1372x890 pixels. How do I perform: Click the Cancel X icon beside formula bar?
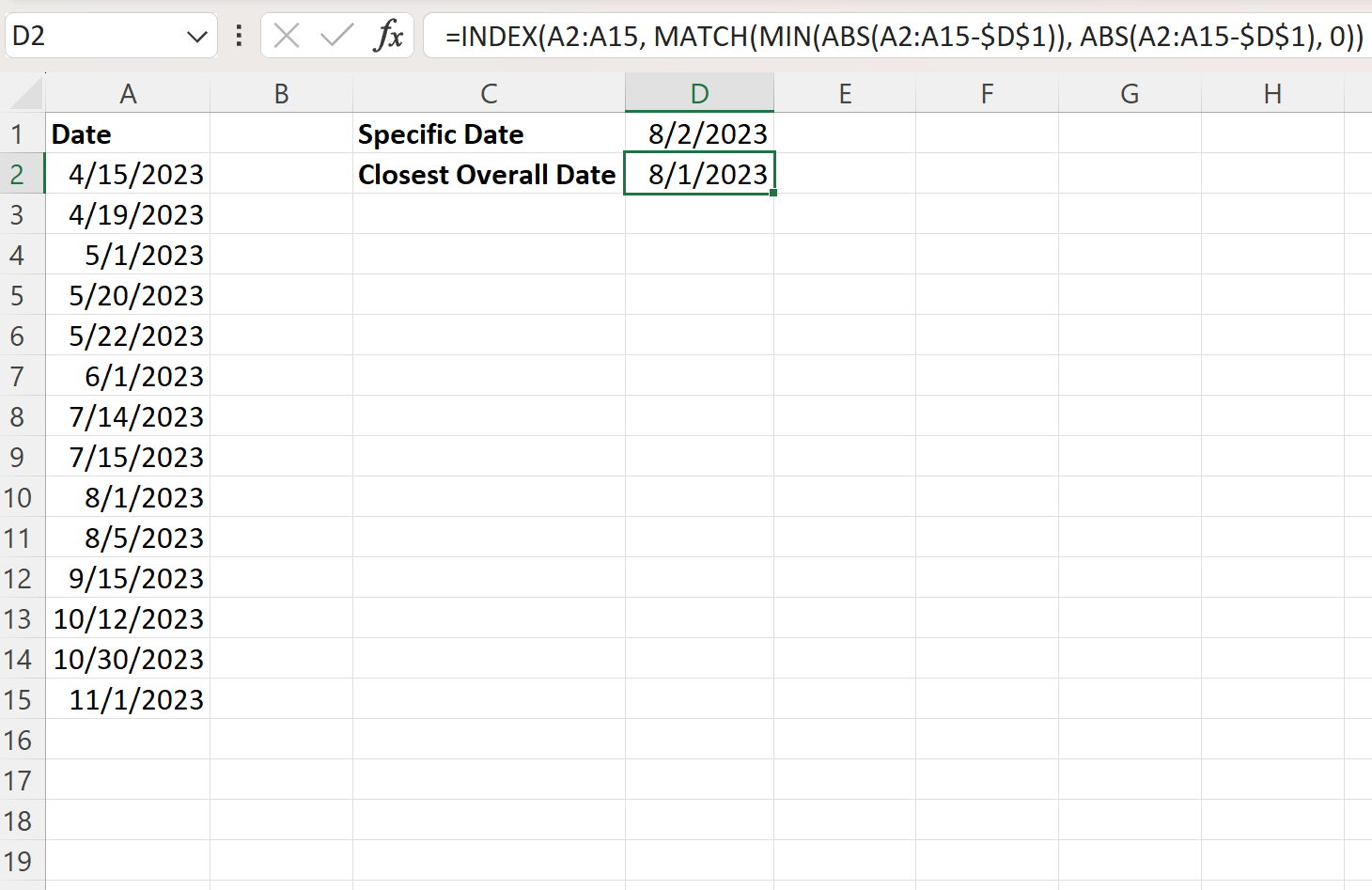287,36
